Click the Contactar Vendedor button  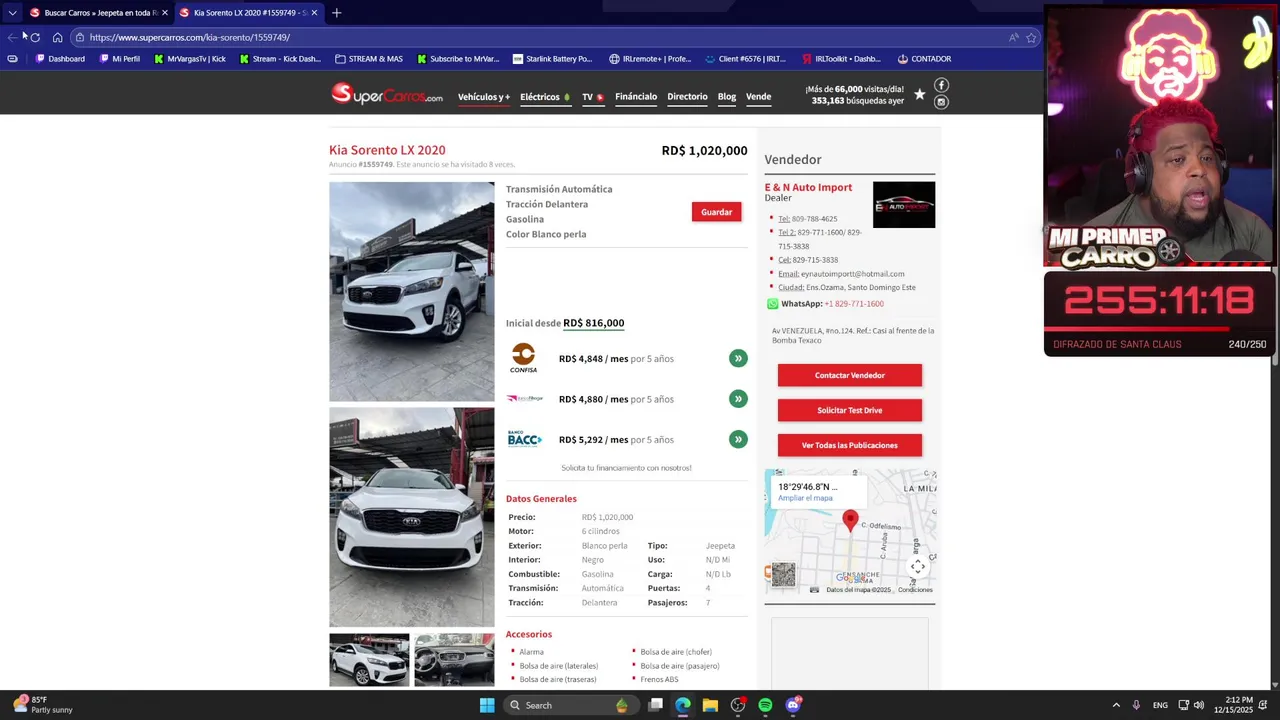click(x=850, y=375)
